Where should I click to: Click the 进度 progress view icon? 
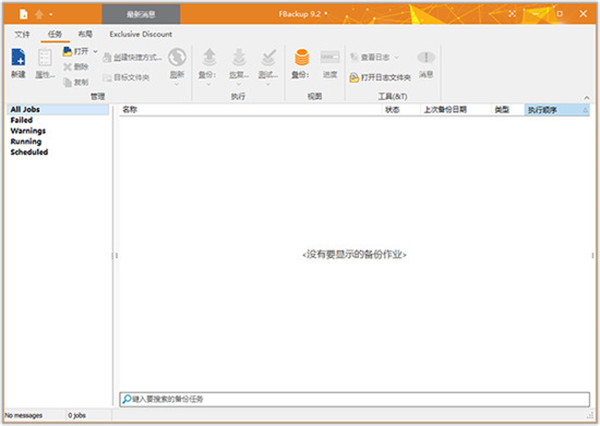tap(330, 60)
